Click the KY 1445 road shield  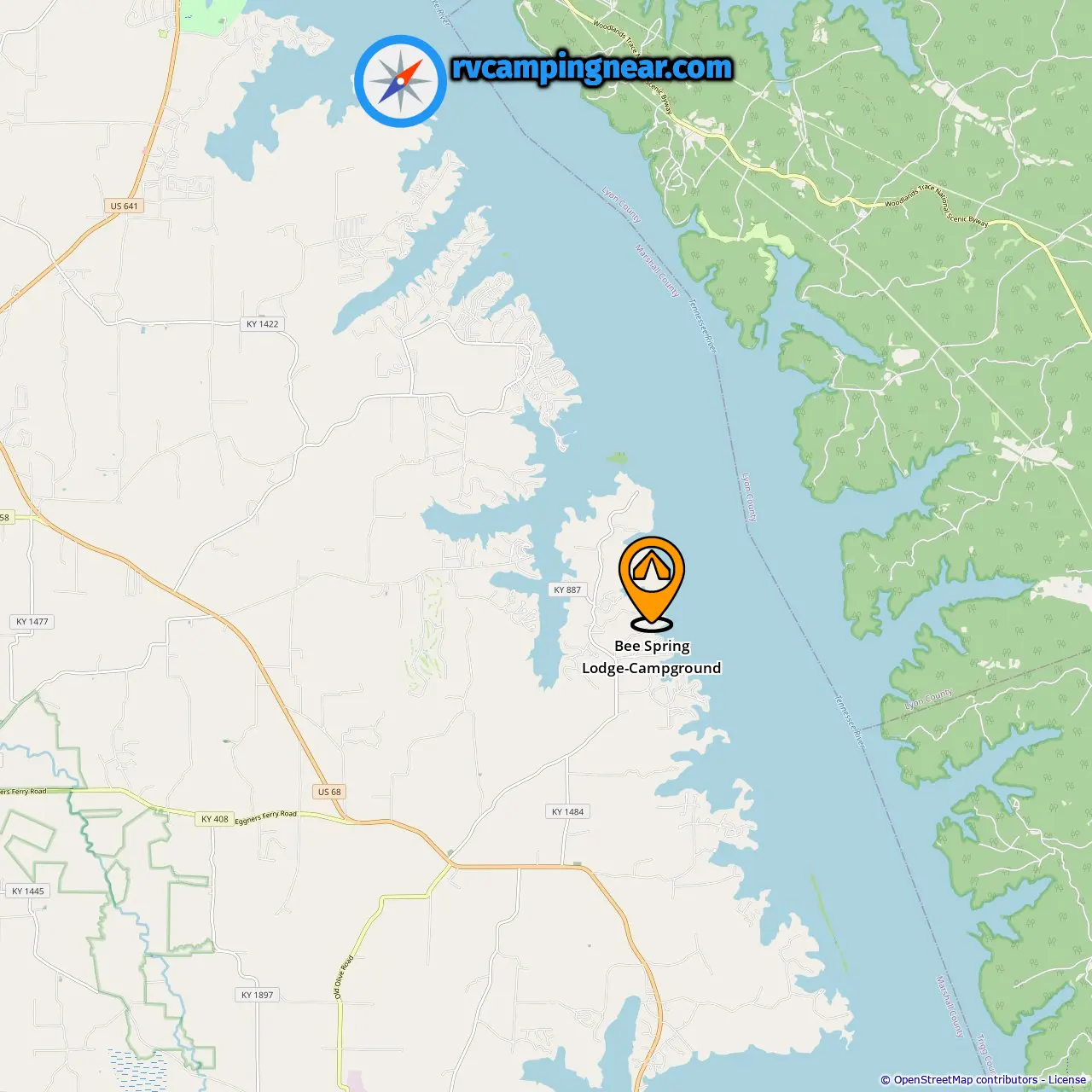pos(28,891)
